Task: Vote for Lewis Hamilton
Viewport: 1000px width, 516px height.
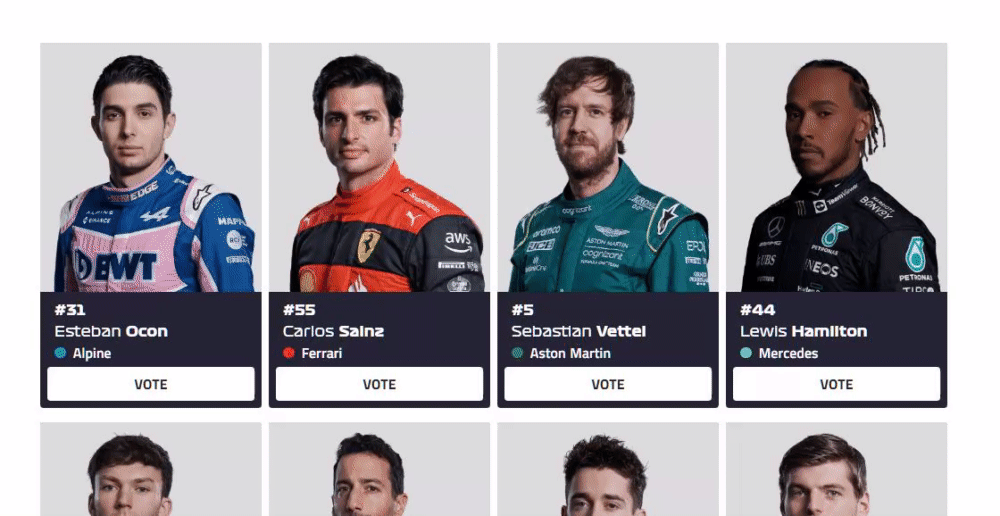Action: point(836,384)
